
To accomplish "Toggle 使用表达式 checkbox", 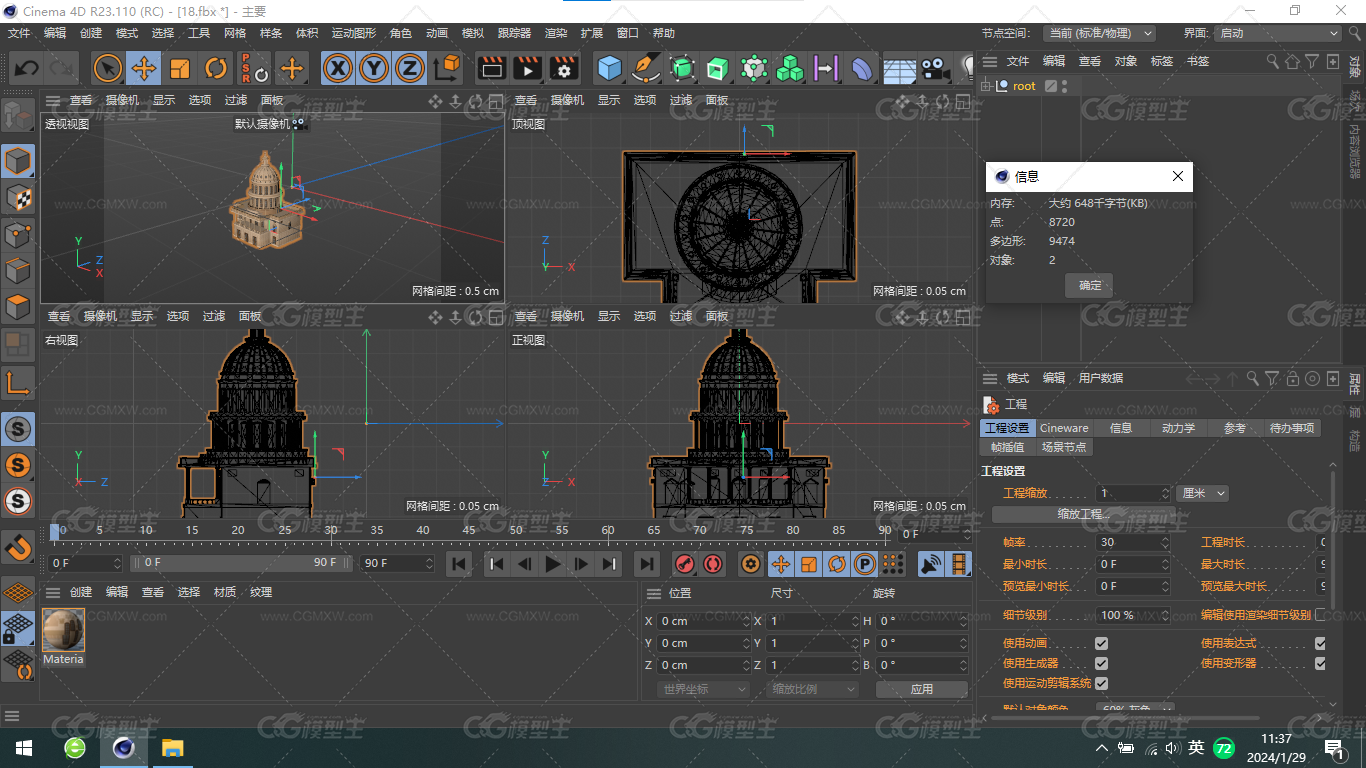I will point(1320,643).
